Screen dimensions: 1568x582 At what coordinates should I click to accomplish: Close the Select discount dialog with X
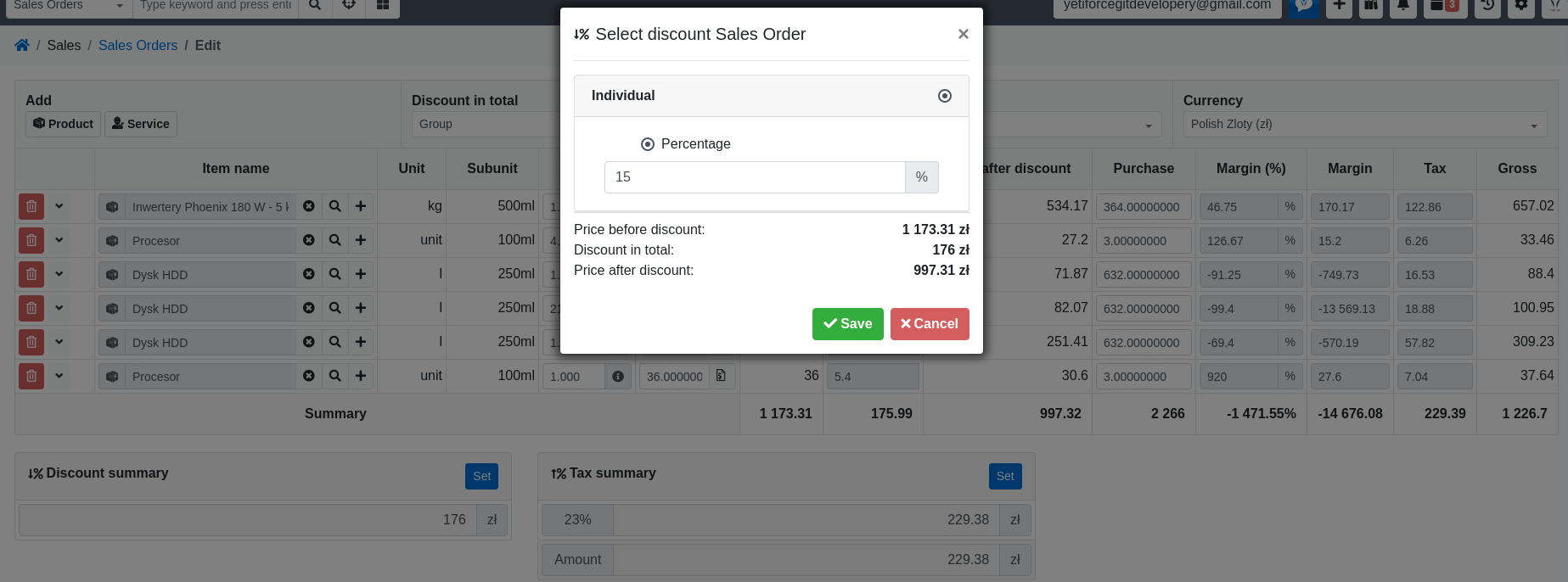tap(963, 34)
